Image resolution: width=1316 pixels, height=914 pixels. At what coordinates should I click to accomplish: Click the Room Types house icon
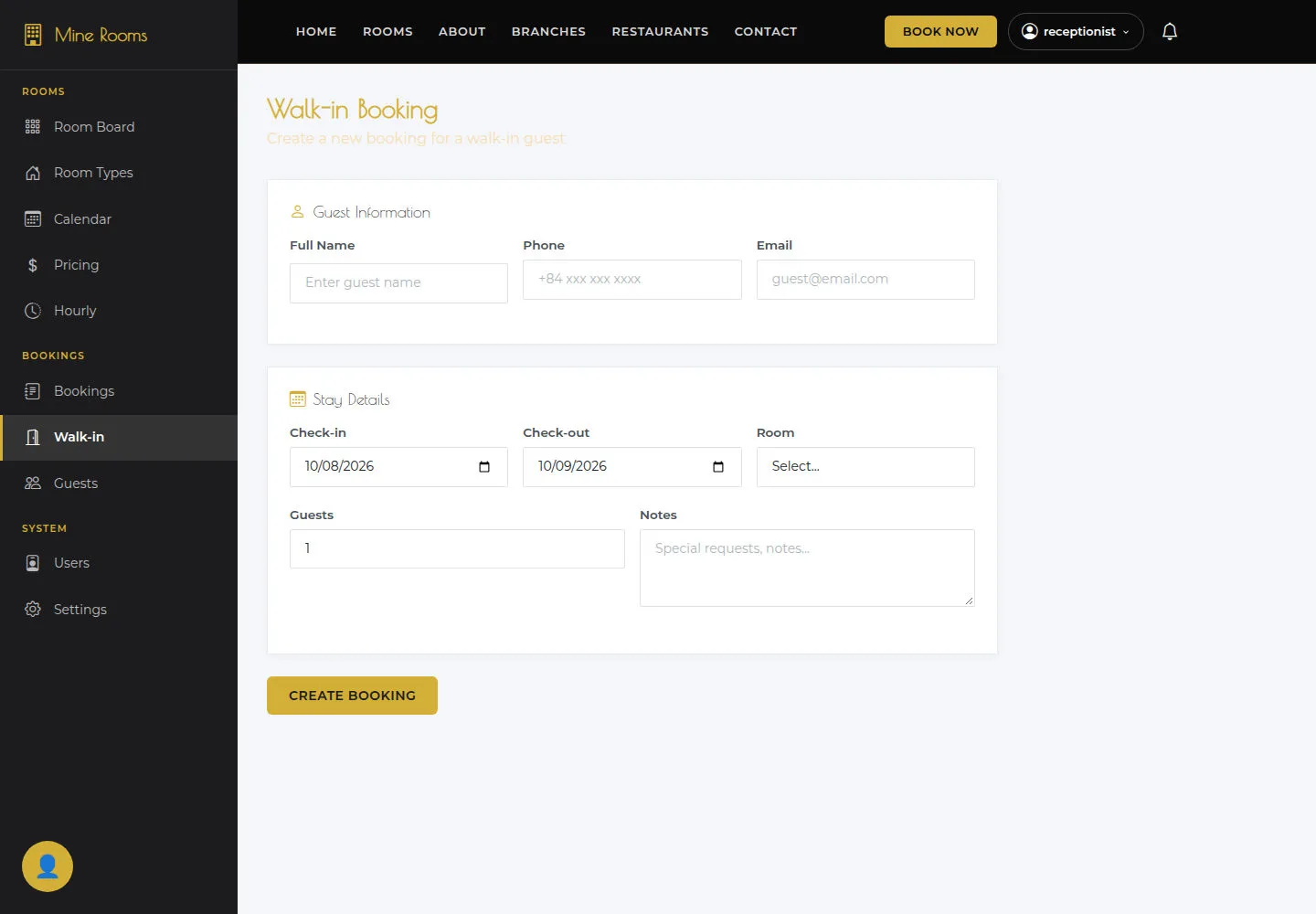point(33,173)
